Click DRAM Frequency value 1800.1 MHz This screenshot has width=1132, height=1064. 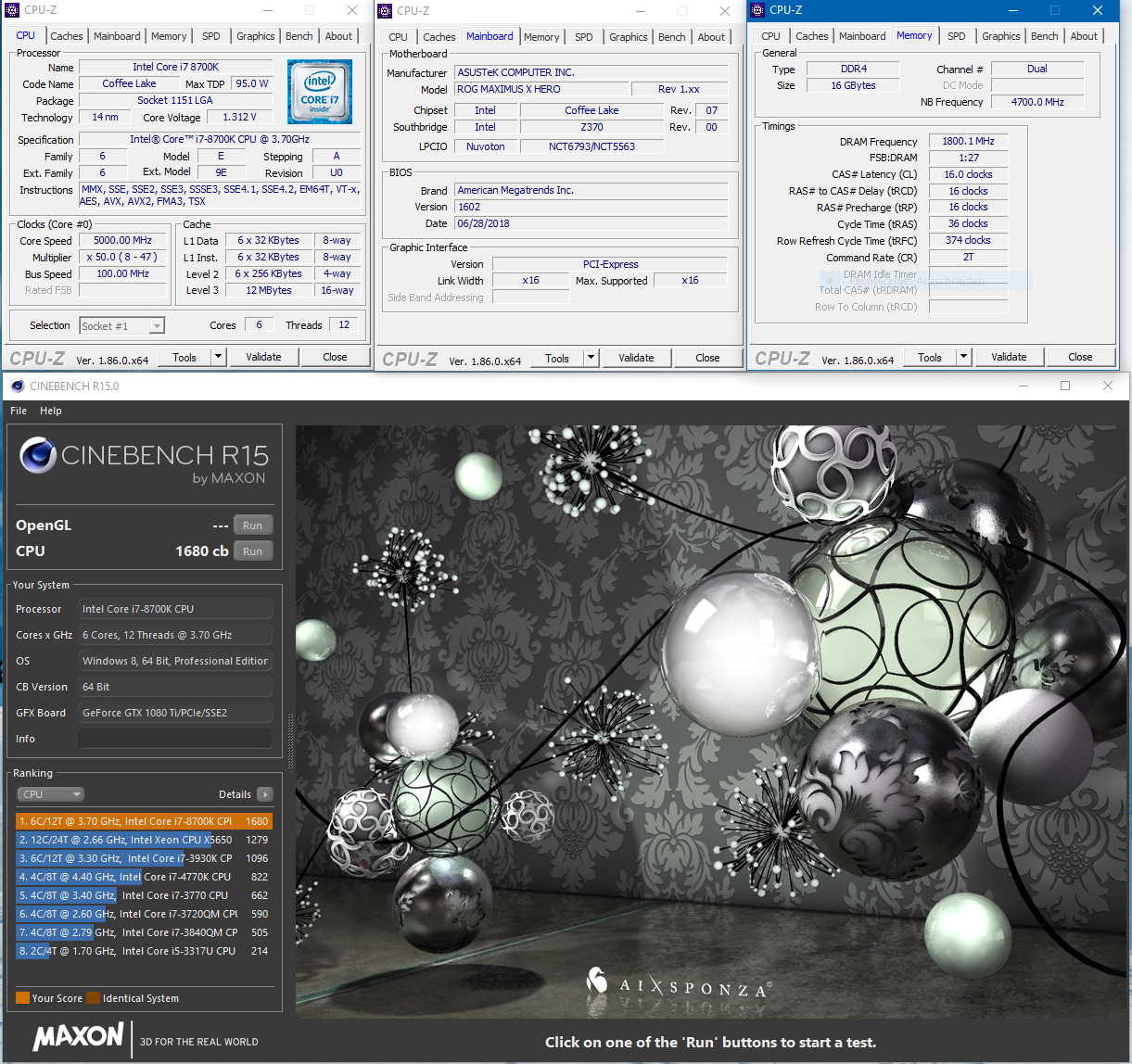click(968, 141)
